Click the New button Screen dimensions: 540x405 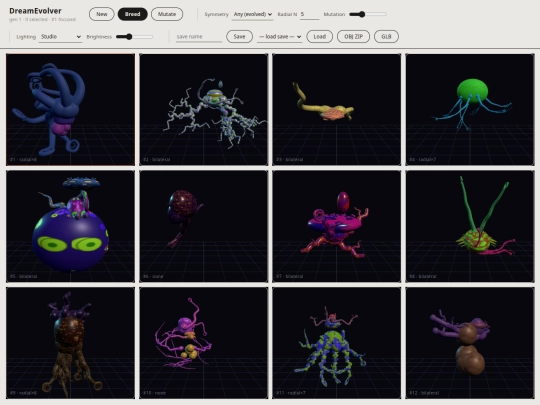(x=102, y=14)
